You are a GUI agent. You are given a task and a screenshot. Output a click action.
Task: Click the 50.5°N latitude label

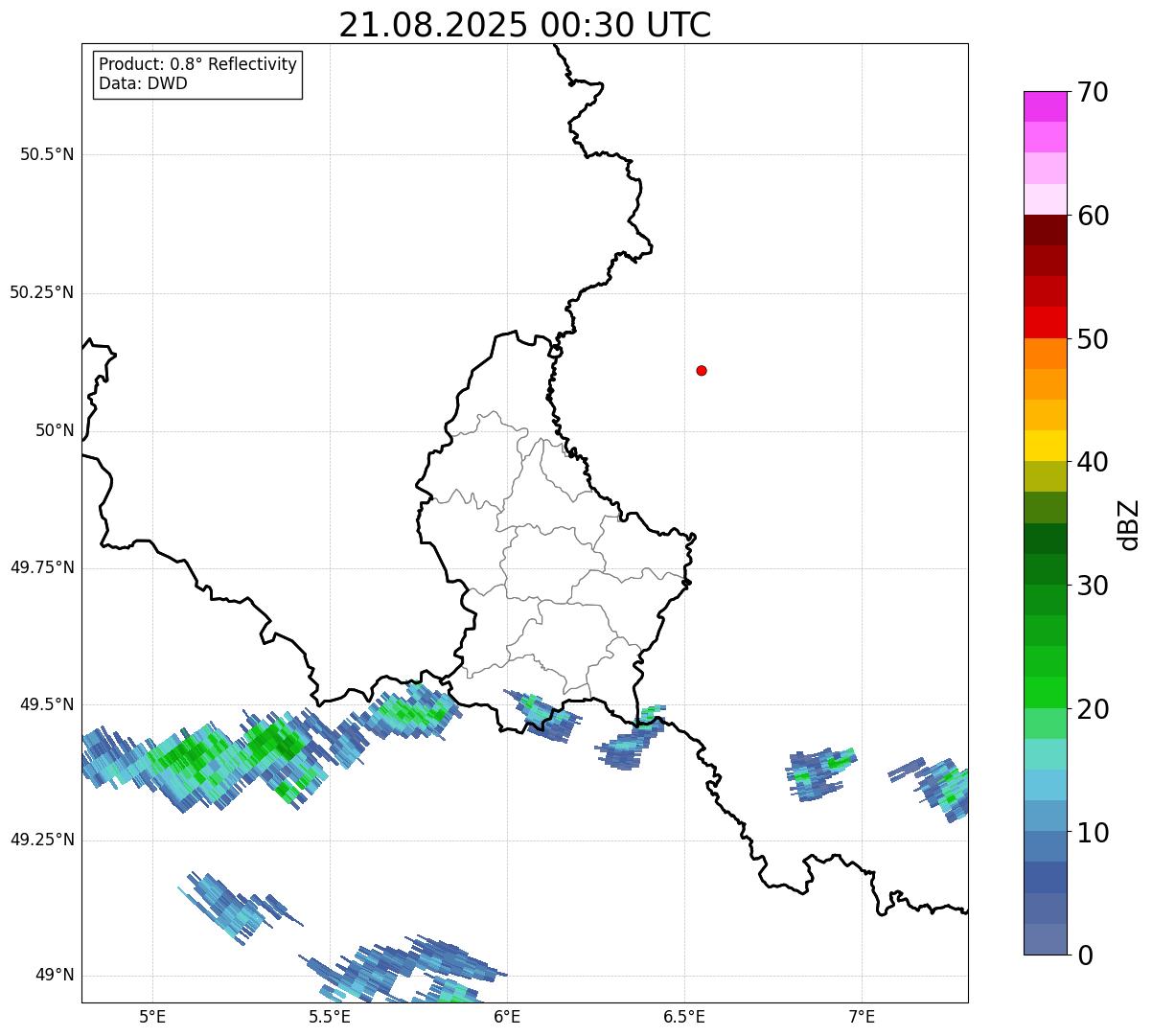click(x=47, y=154)
